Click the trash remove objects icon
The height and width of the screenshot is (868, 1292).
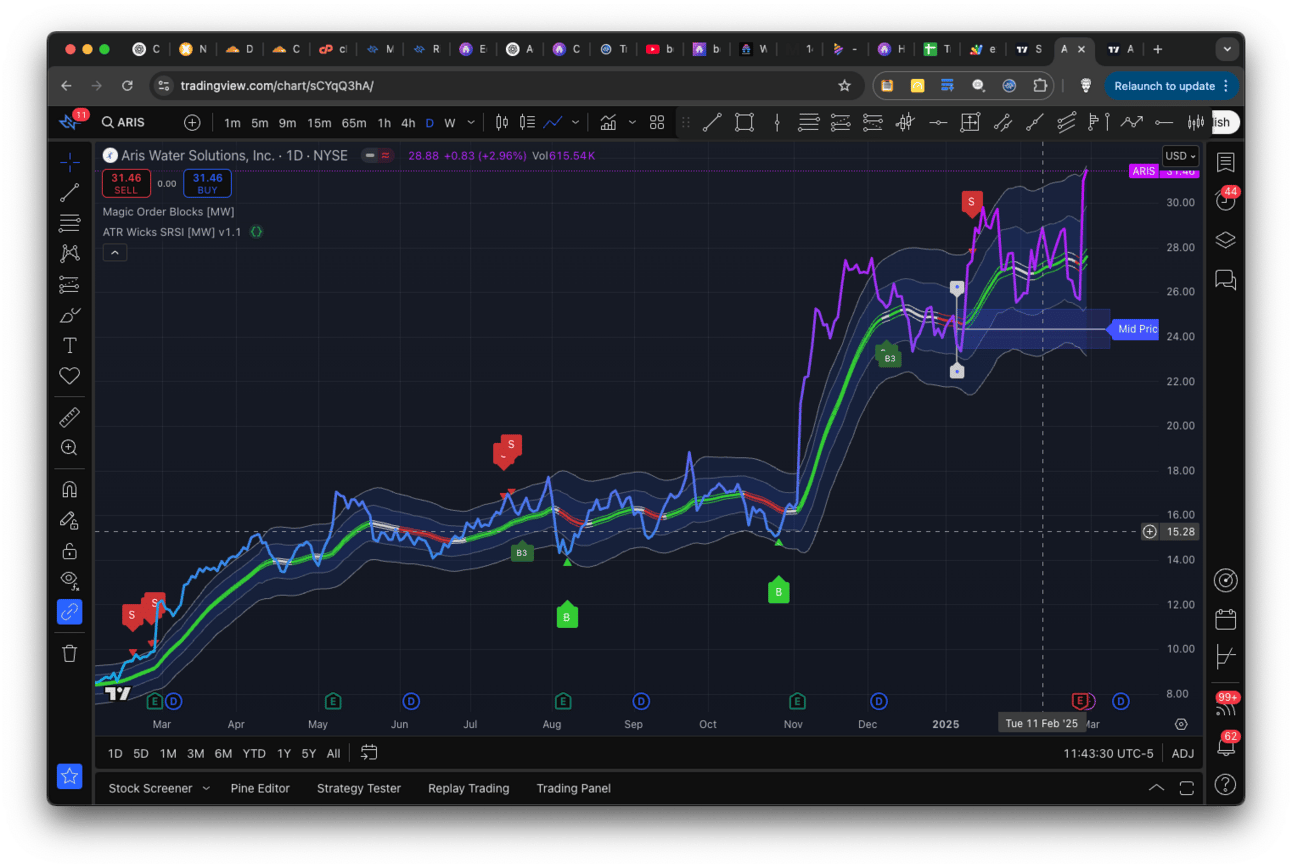pos(69,653)
